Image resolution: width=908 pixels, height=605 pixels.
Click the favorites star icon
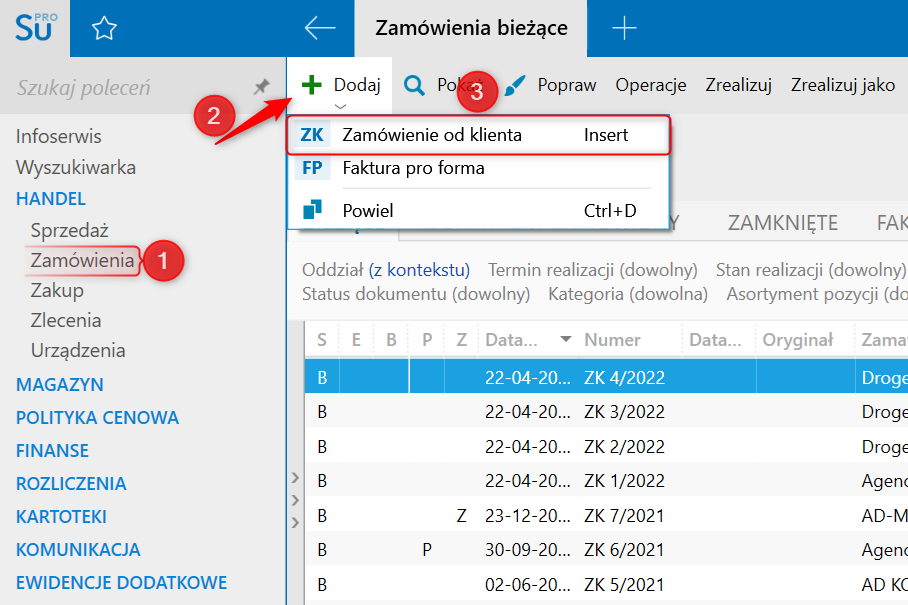click(104, 29)
